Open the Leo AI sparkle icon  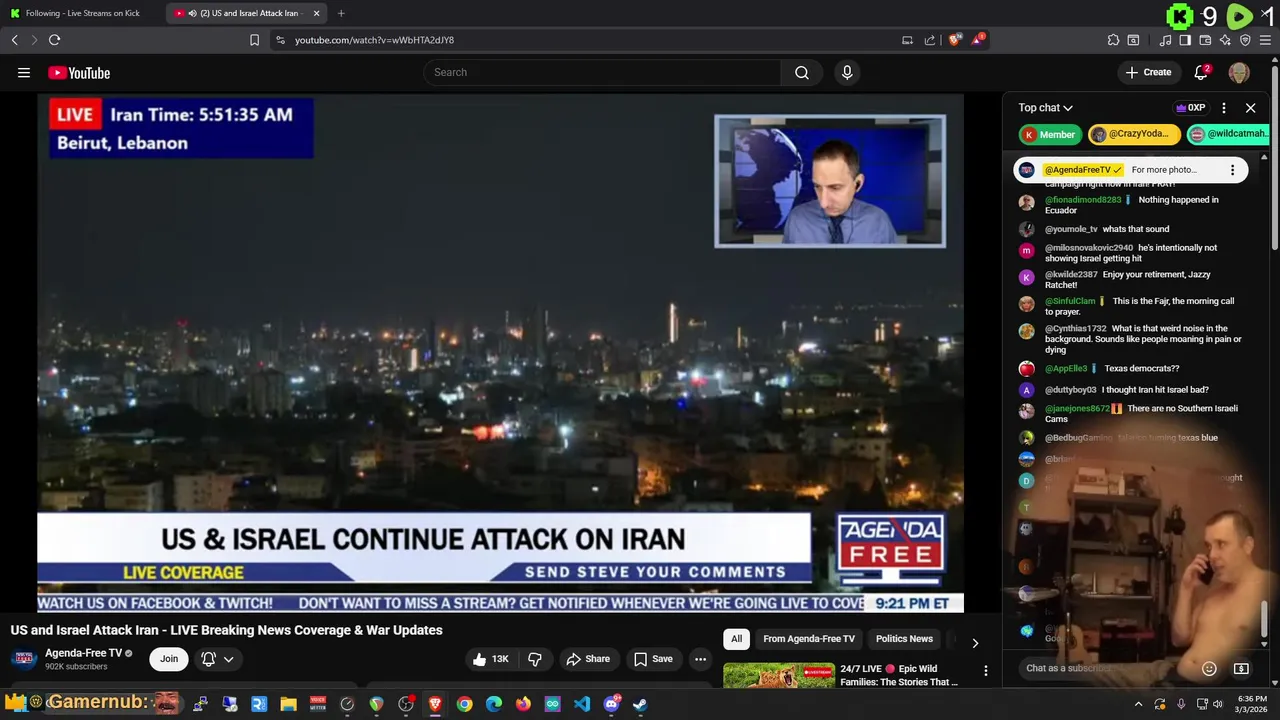click(1225, 40)
